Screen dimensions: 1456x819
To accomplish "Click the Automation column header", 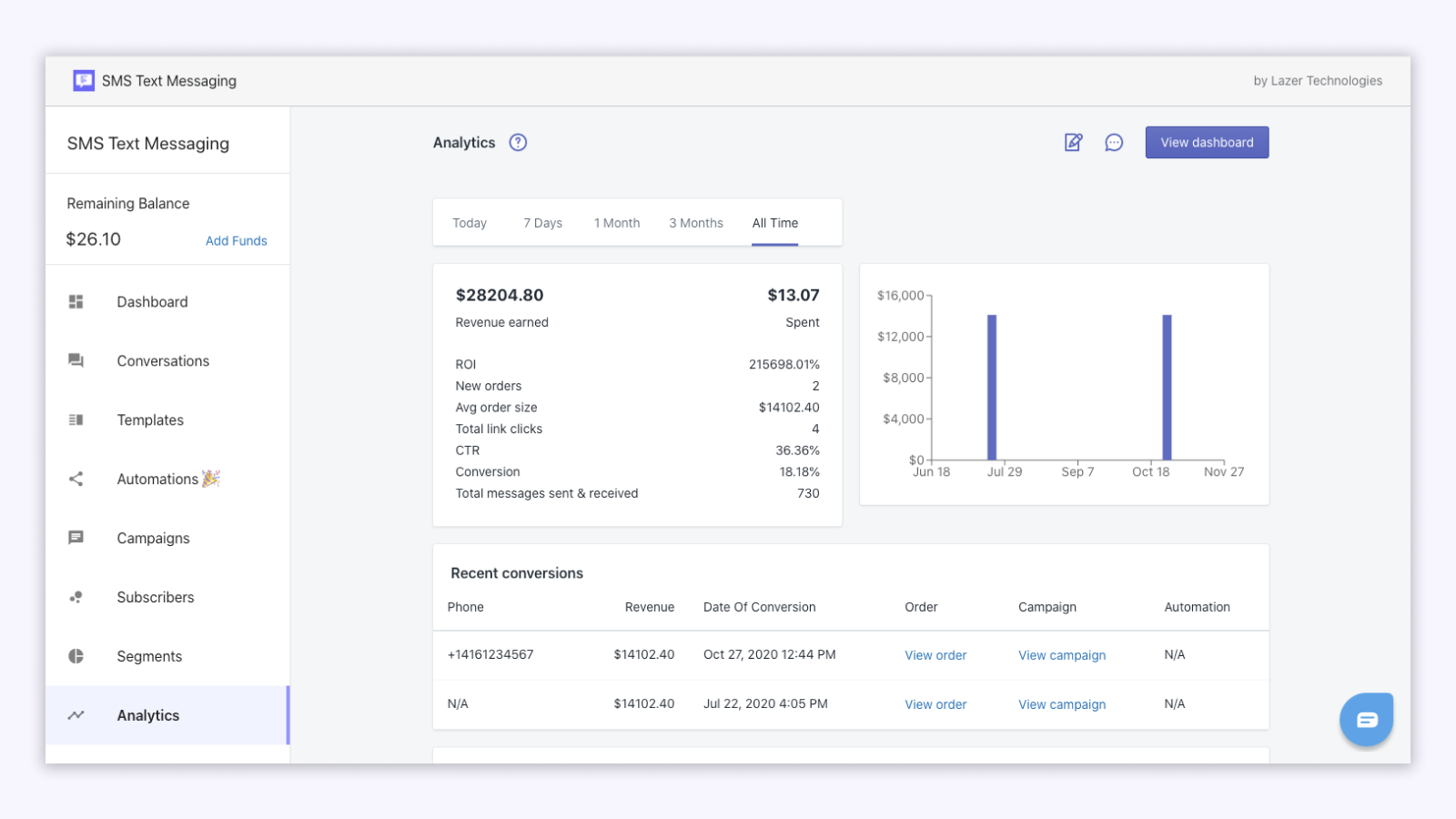I will 1197,607.
